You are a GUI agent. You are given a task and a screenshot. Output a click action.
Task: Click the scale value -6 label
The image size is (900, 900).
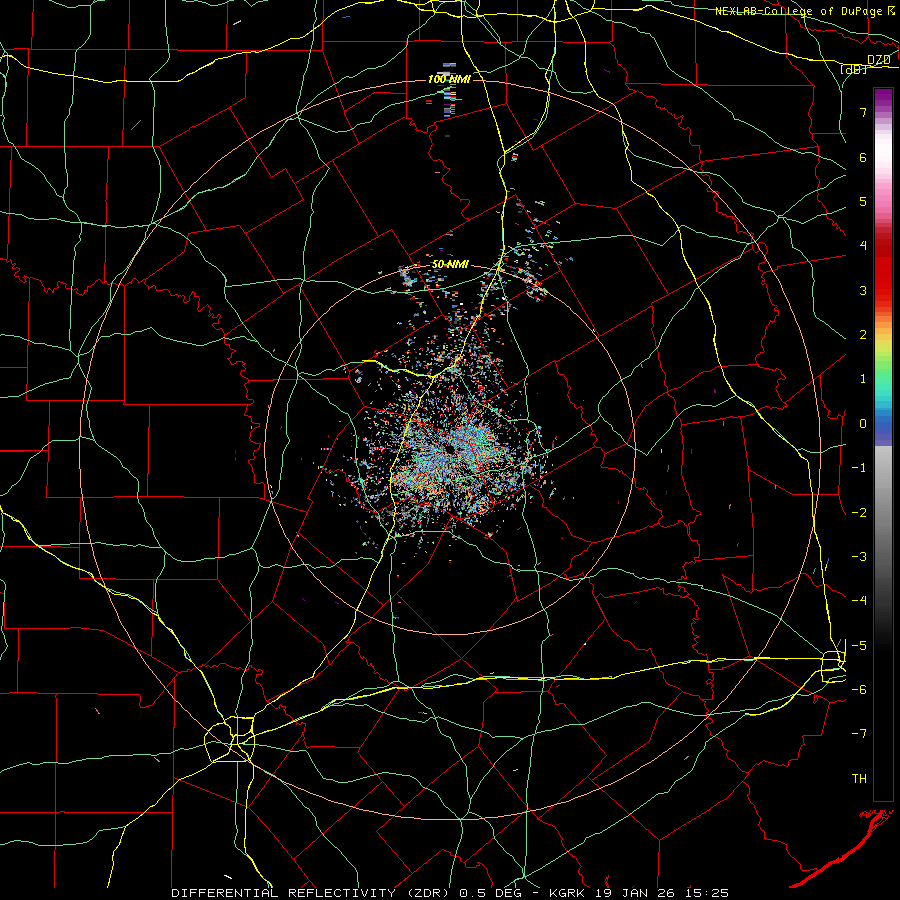(x=859, y=690)
